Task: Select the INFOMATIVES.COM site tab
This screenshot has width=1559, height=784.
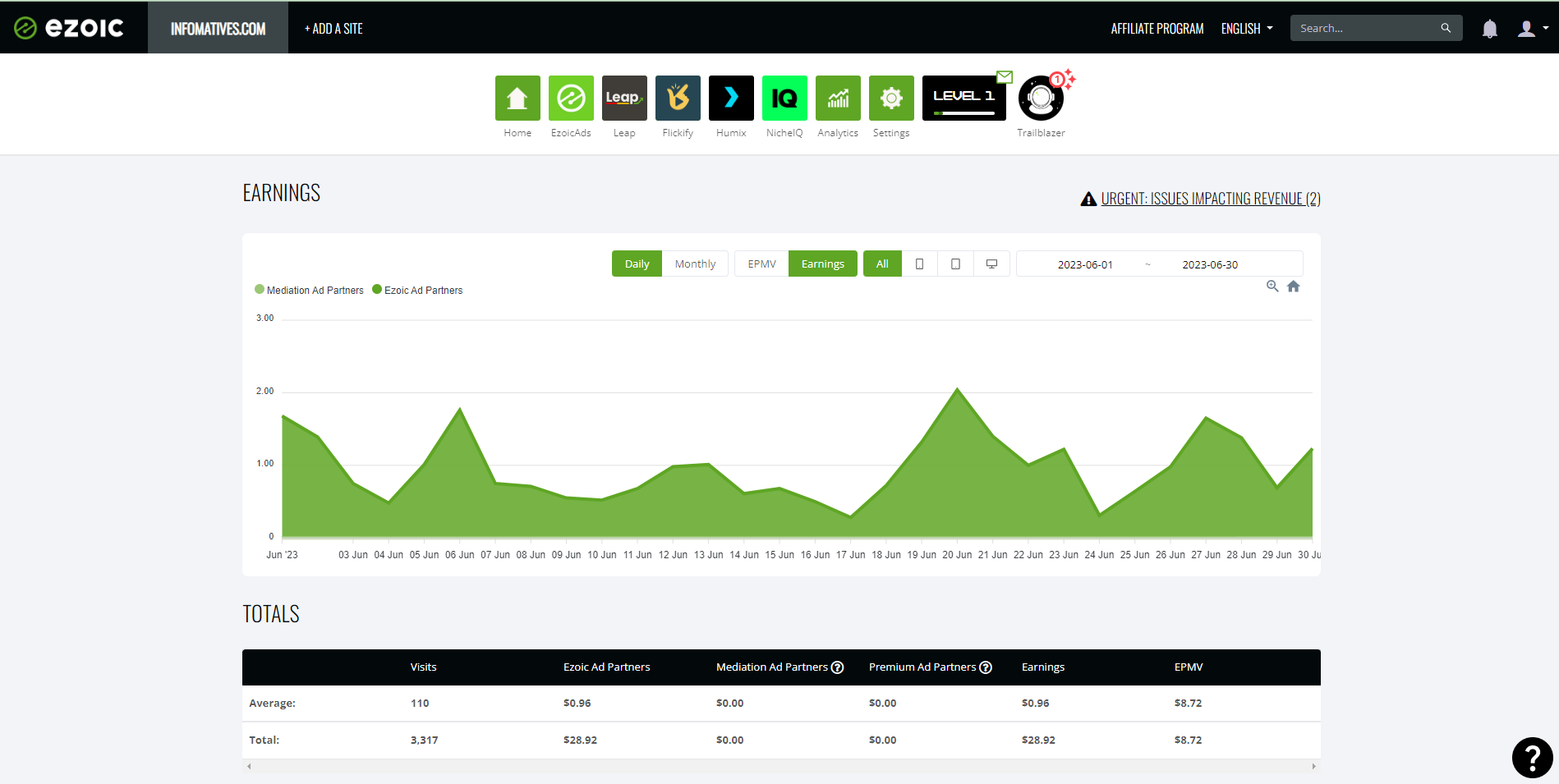Action: 218,28
